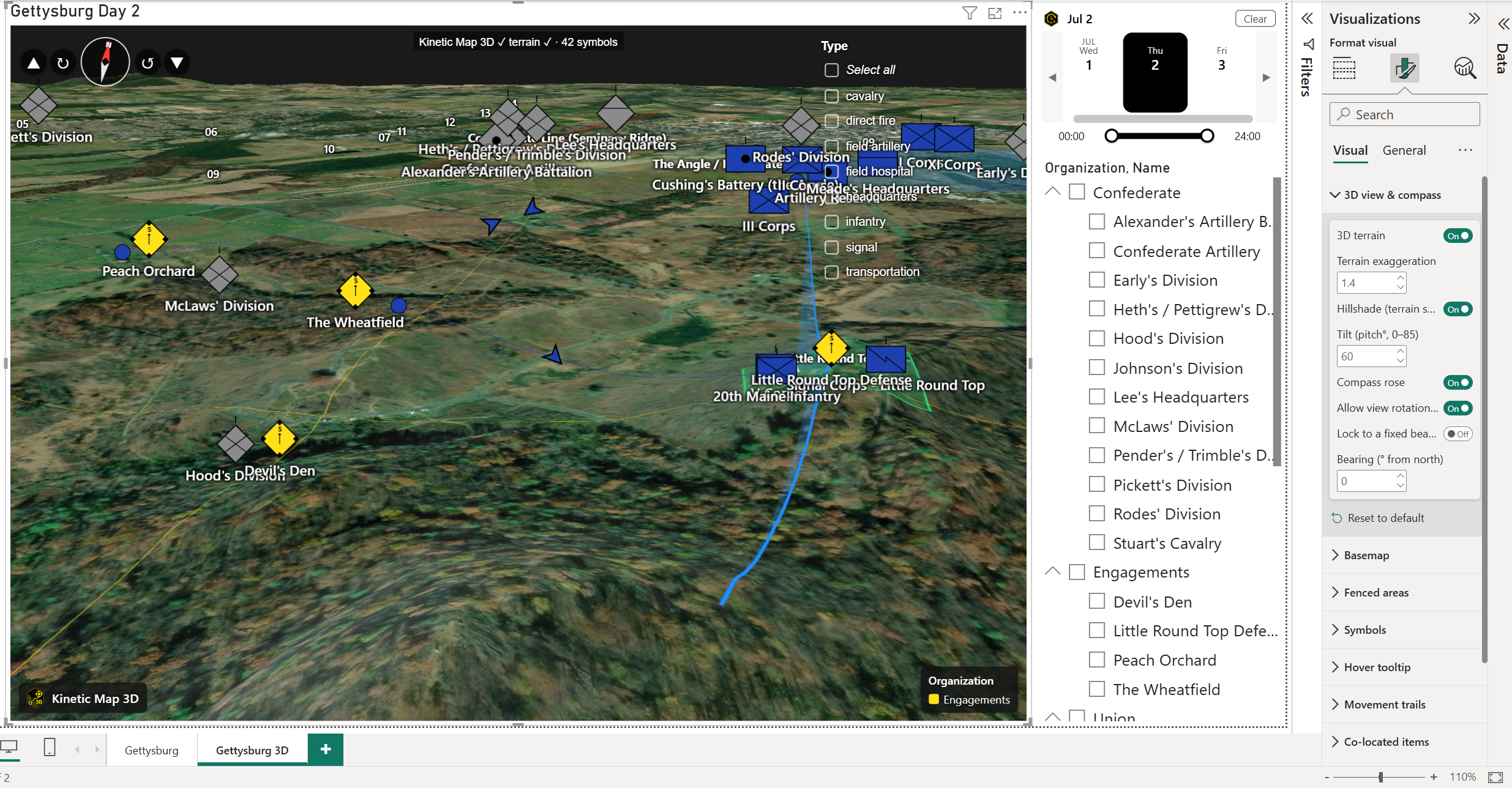Click The Wheatfield yellow engagement marker

pos(355,291)
